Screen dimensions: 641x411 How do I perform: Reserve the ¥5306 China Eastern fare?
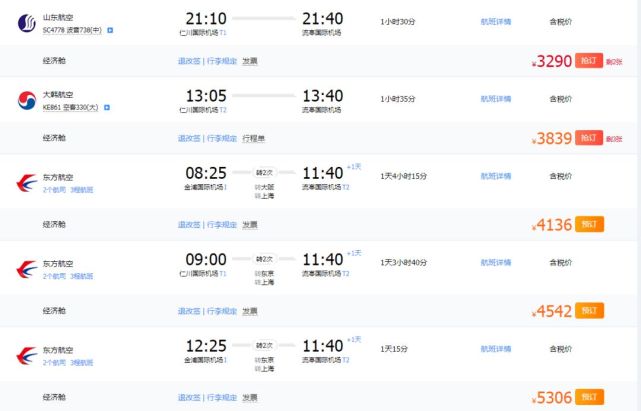[589, 397]
